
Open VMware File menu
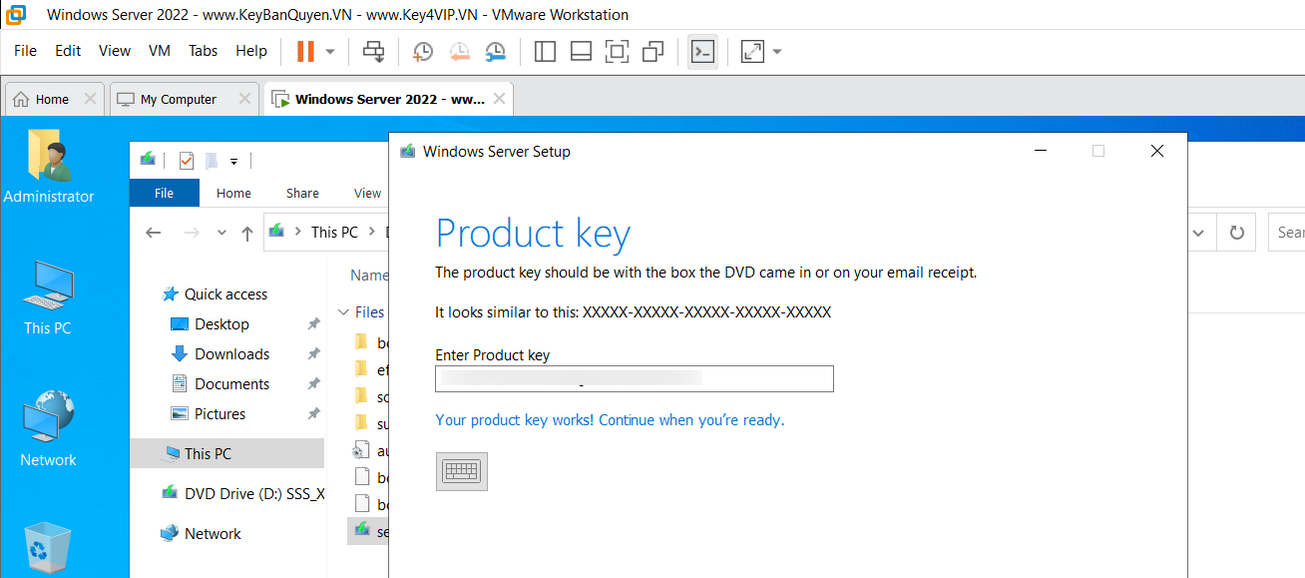point(25,51)
